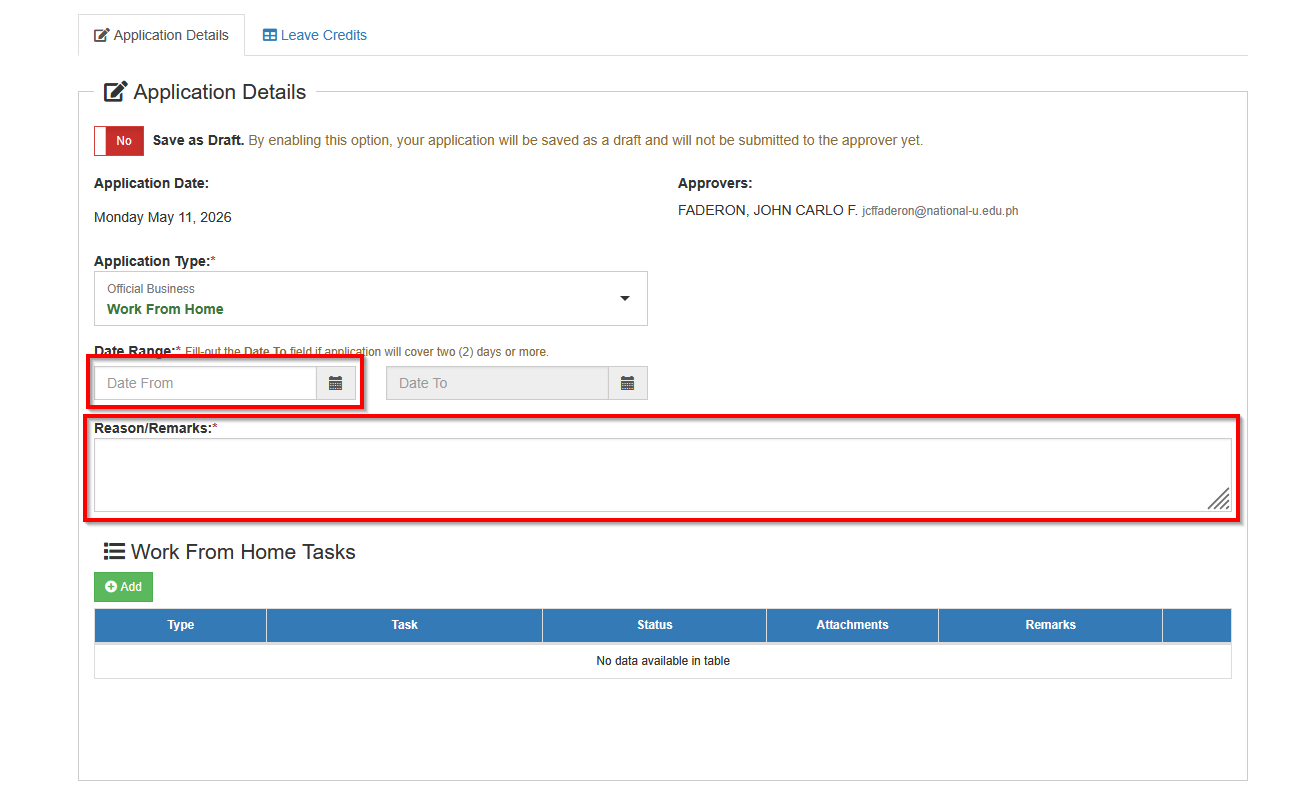
Task: Click the Work From Home Tasks heading
Action: tap(230, 552)
